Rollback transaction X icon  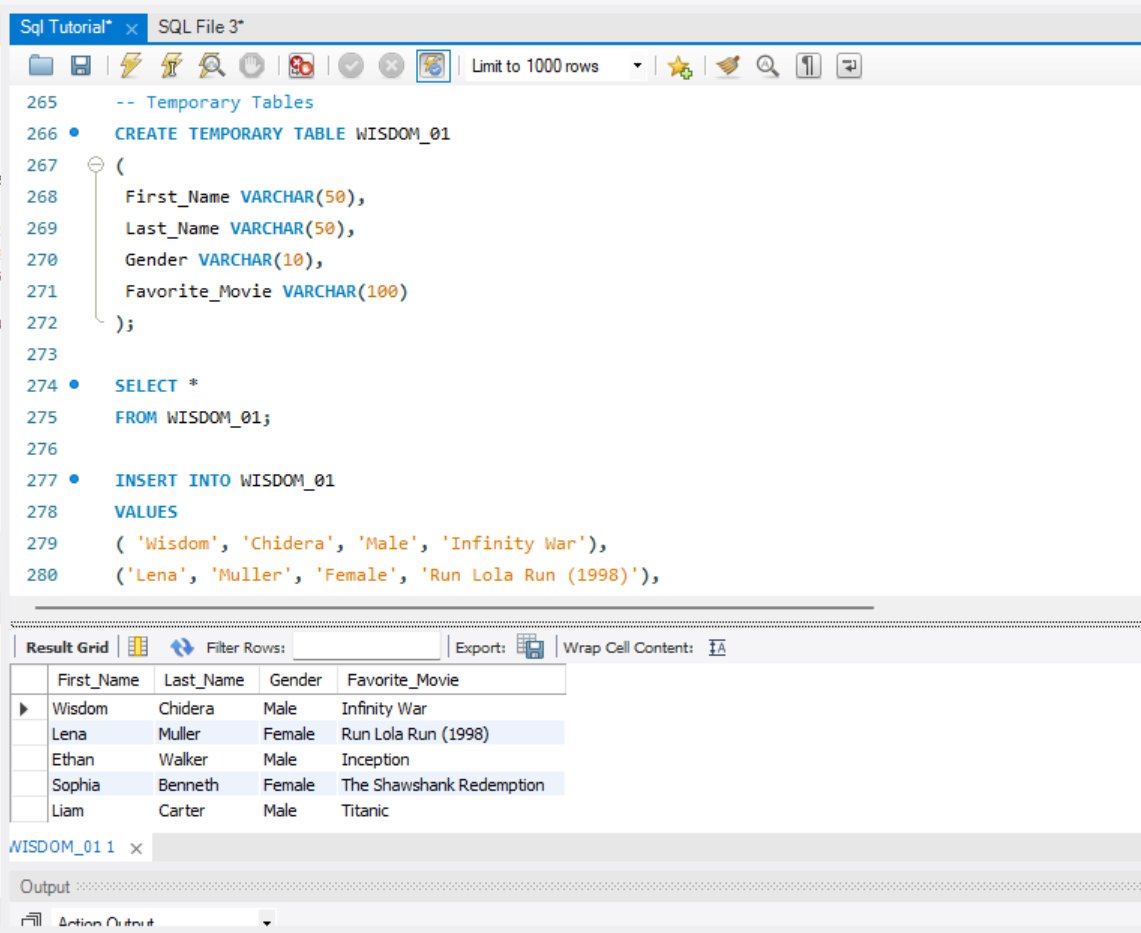tap(391, 65)
